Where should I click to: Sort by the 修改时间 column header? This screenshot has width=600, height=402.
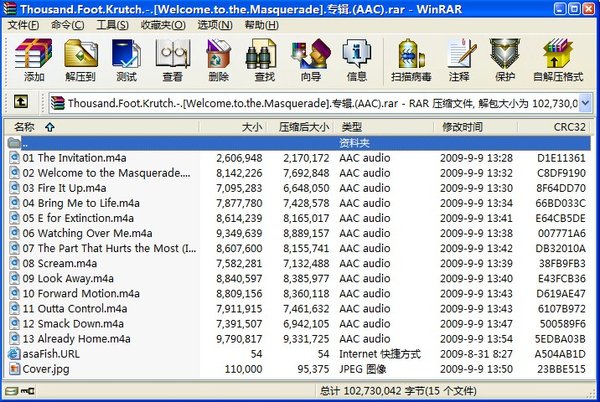pyautogui.click(x=476, y=127)
